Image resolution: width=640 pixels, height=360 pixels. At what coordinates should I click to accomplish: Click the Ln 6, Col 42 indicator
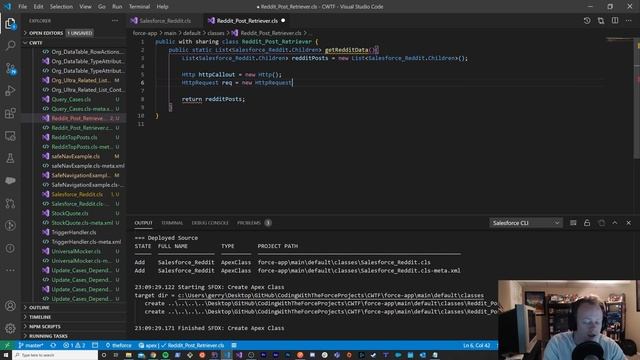[476, 345]
